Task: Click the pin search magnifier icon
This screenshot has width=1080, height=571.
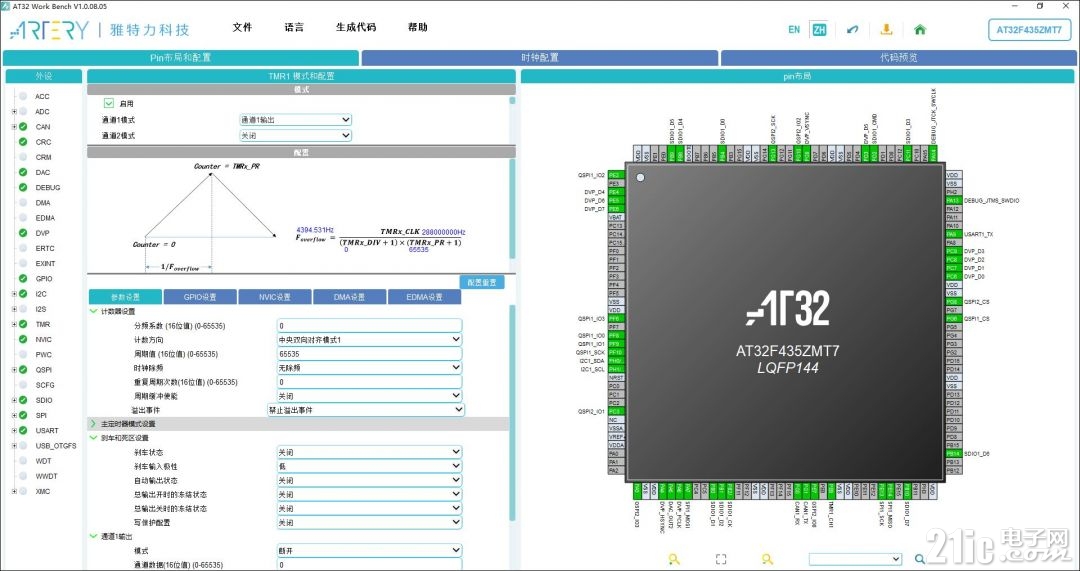Action: point(920,559)
